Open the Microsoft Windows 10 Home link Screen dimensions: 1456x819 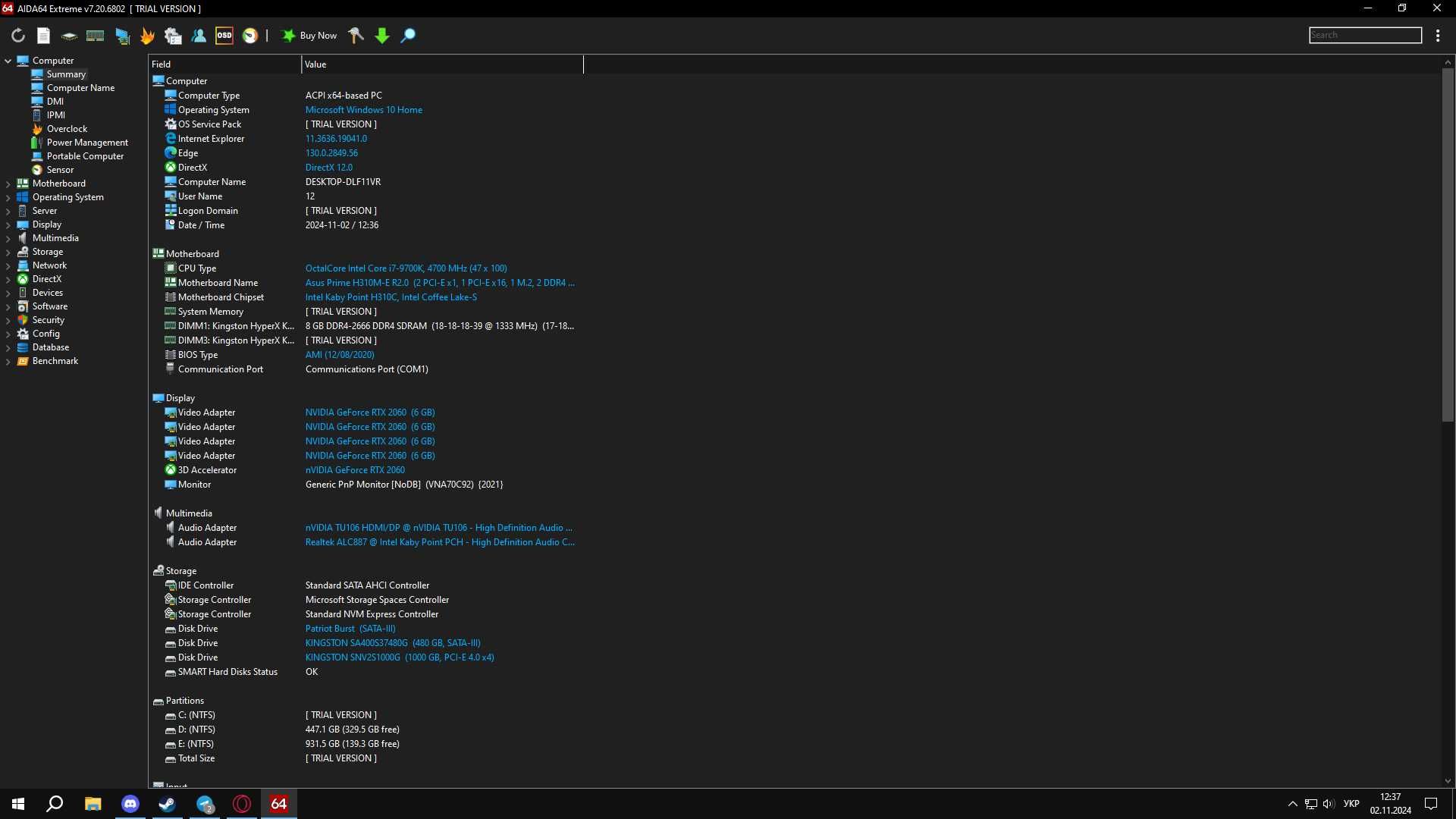point(364,110)
